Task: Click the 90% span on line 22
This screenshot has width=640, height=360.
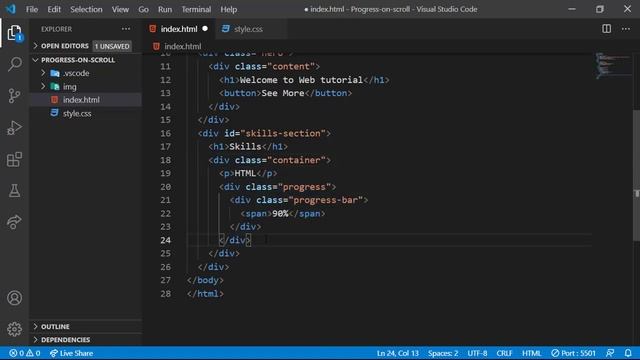Action: [282, 213]
